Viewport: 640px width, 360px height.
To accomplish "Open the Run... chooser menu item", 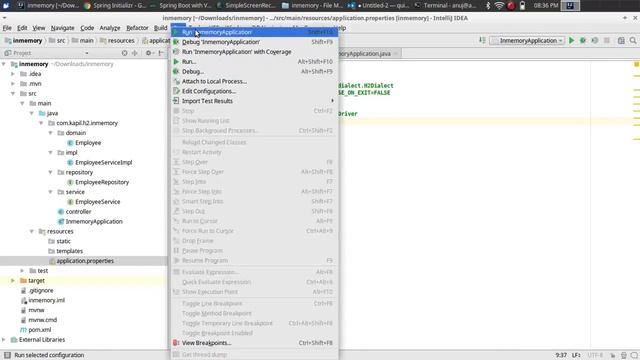I will [x=254, y=62].
